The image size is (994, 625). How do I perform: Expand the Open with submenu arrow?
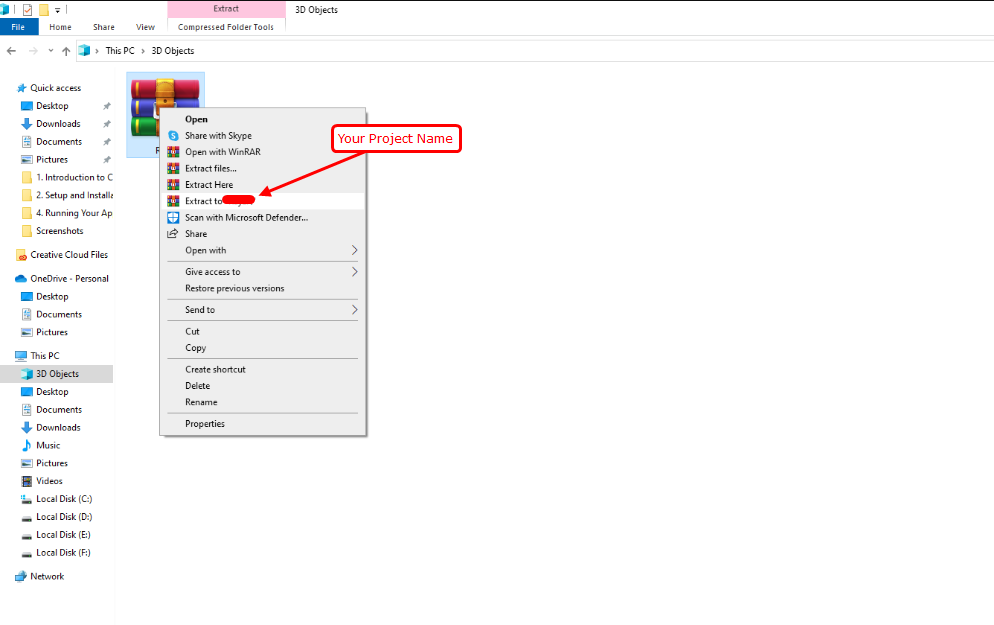(x=354, y=250)
